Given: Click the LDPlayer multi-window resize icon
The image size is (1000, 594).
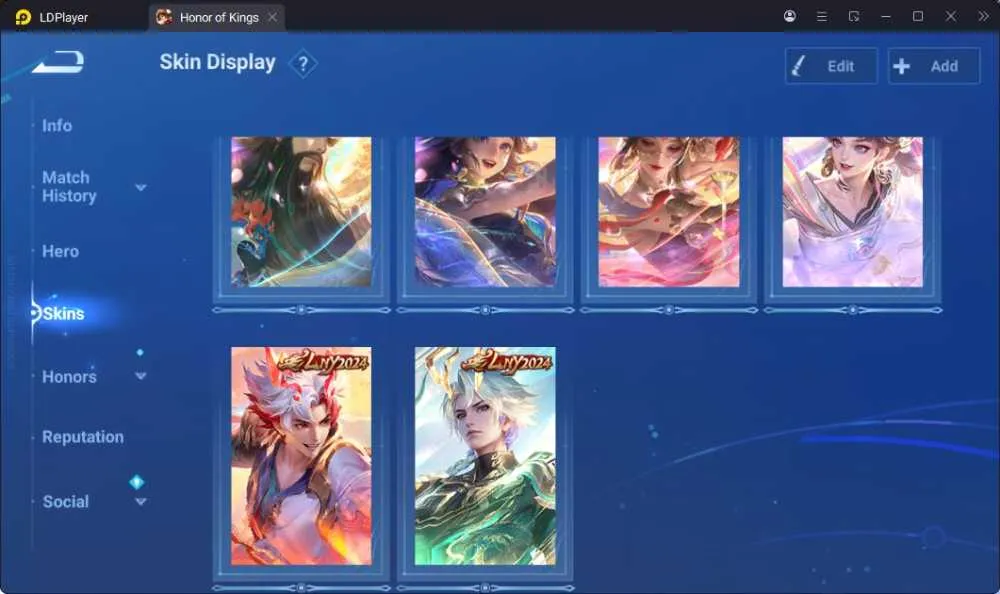Looking at the screenshot, I should pyautogui.click(x=854, y=17).
